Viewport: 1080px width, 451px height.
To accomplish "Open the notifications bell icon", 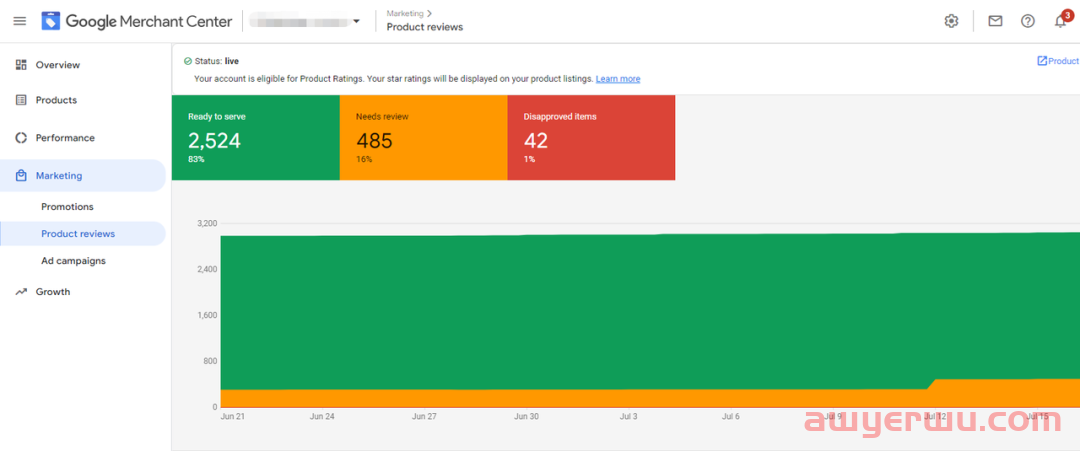I will 1061,21.
